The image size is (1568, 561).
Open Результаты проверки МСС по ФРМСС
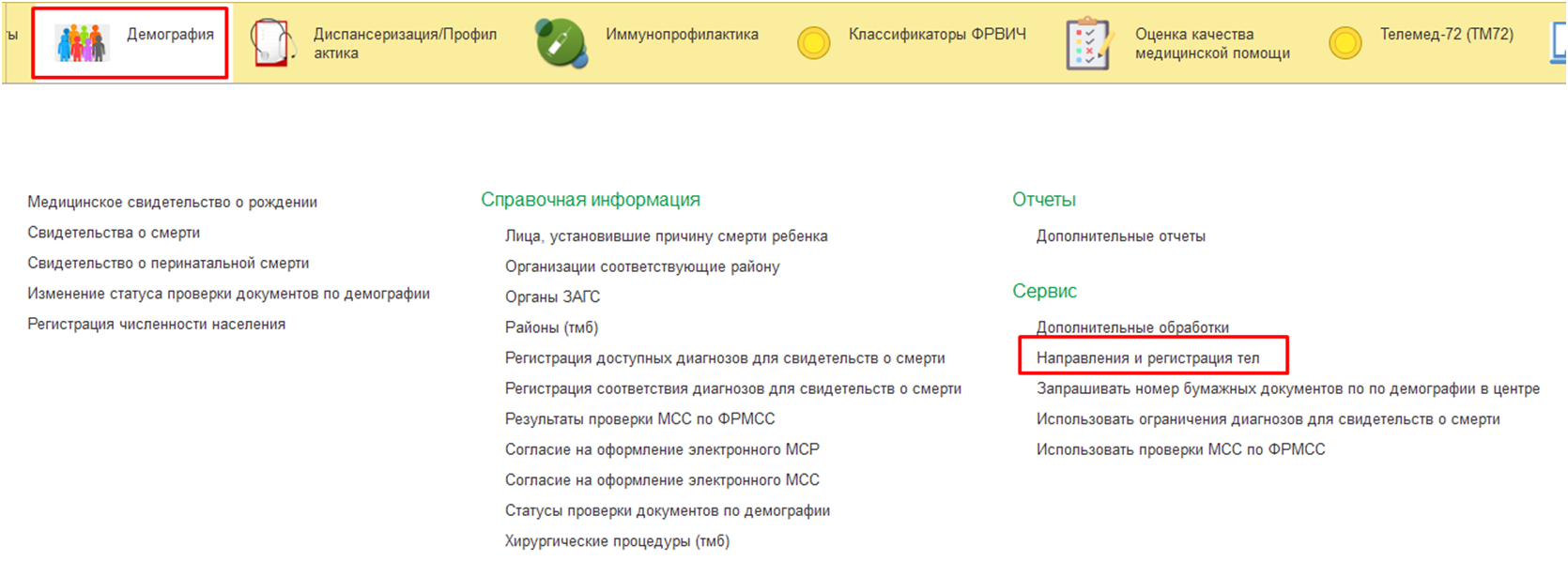pyautogui.click(x=639, y=419)
